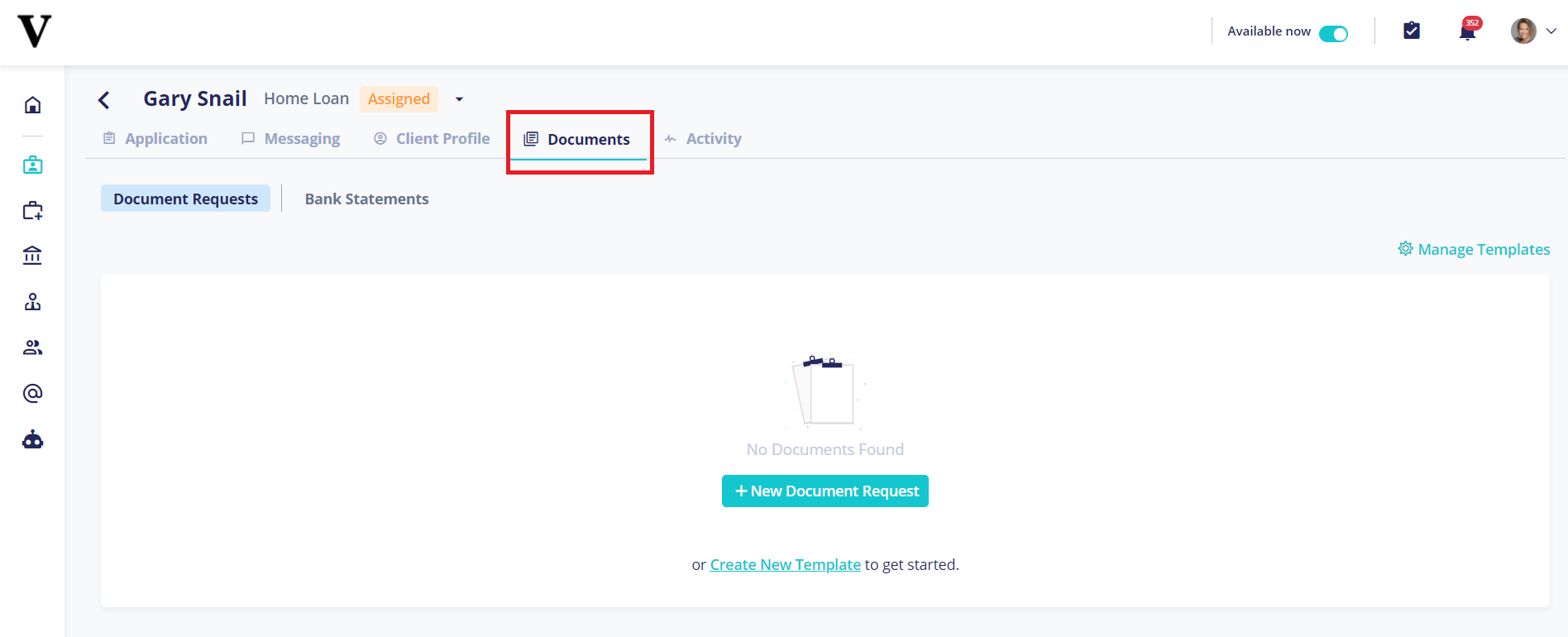Open the home icon in sidebar
1568x637 pixels.
pyautogui.click(x=32, y=105)
